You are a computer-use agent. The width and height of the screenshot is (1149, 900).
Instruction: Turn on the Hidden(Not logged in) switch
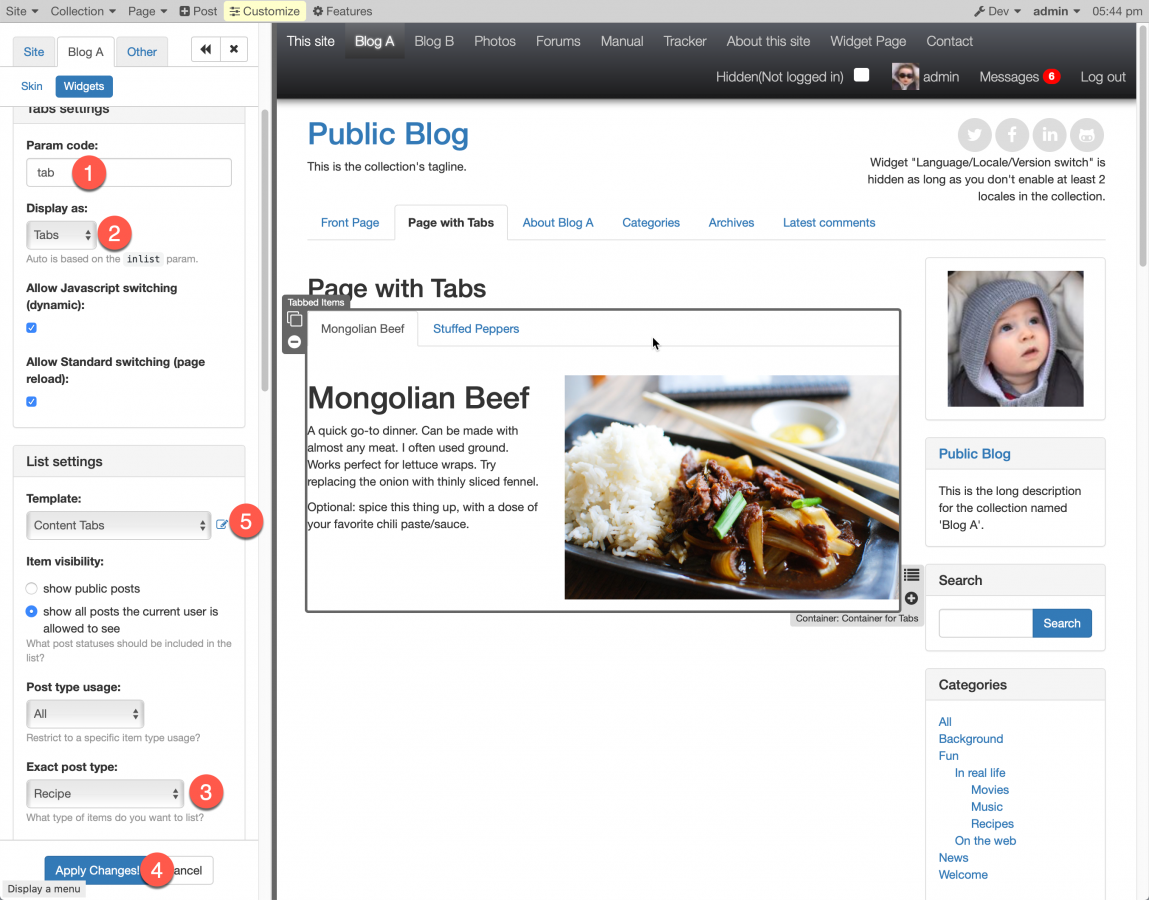coord(861,76)
